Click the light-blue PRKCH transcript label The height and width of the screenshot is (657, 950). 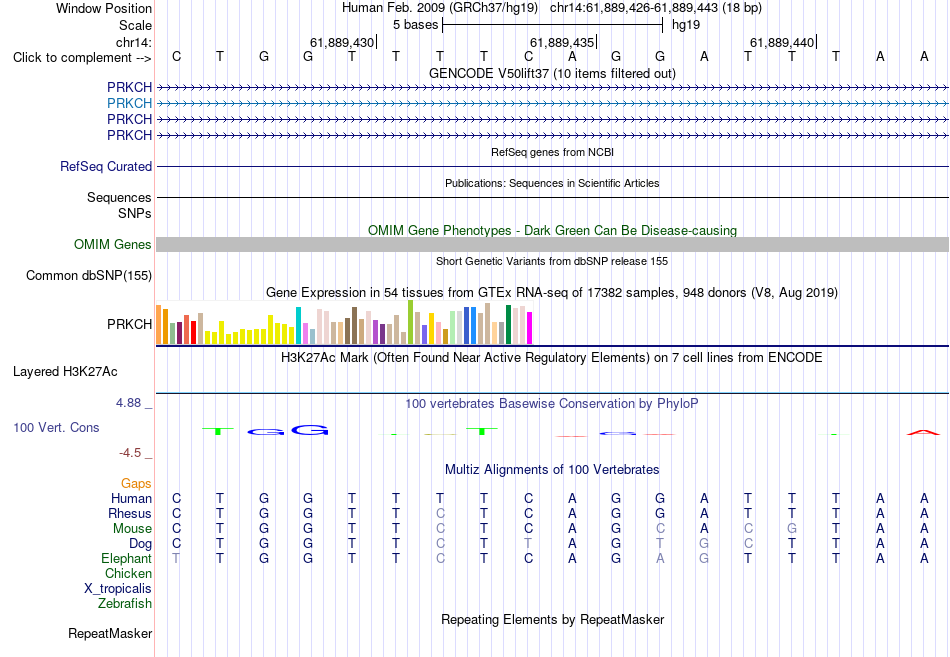coord(129,103)
